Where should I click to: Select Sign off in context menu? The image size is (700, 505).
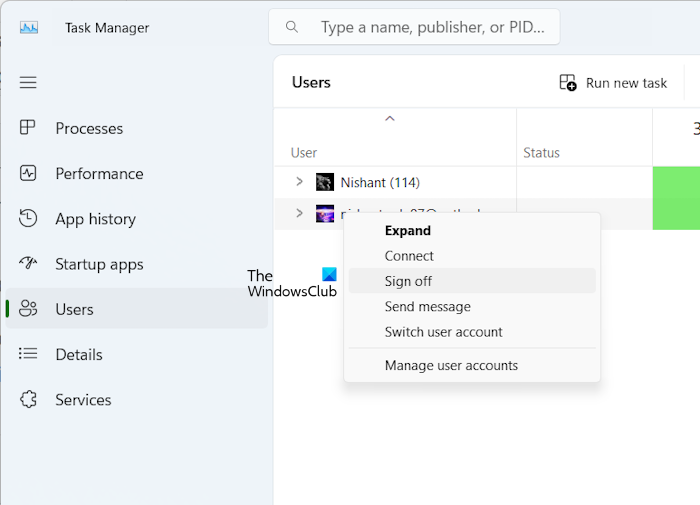(x=472, y=281)
